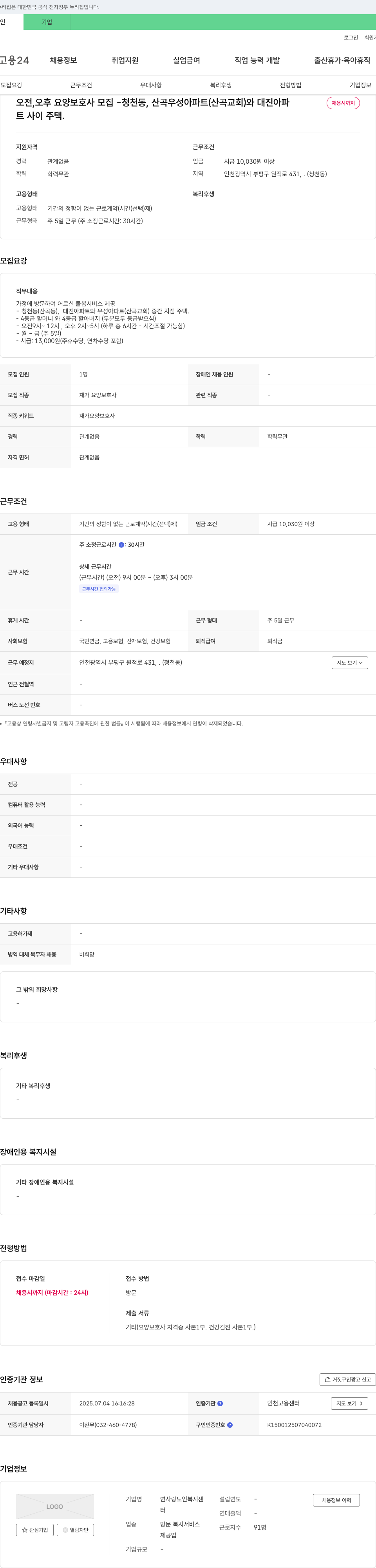The width and height of the screenshot is (376, 1568).
Task: Open the 기업 tab at top
Action: [x=47, y=22]
